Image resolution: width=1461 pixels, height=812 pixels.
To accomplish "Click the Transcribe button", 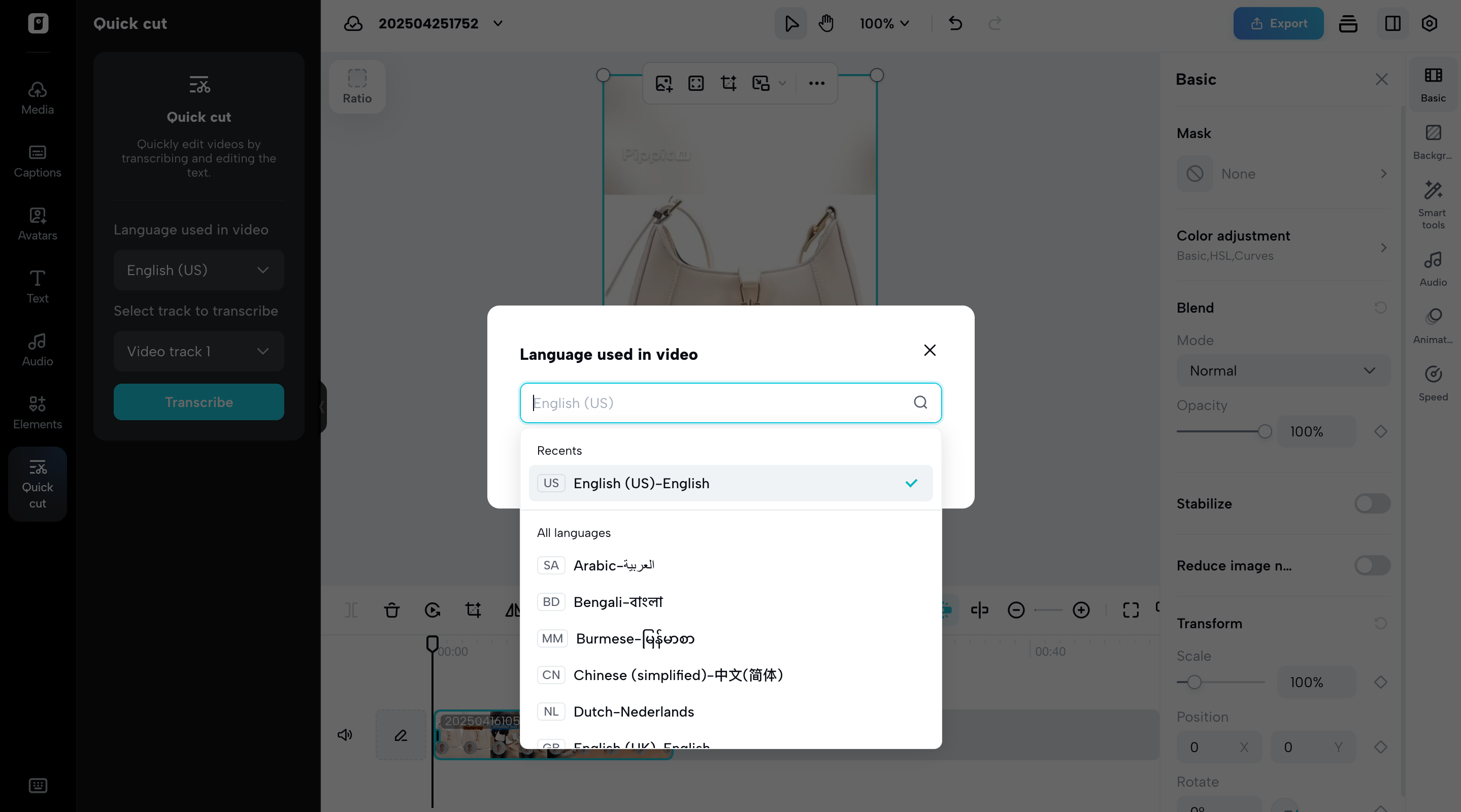I will coord(198,402).
